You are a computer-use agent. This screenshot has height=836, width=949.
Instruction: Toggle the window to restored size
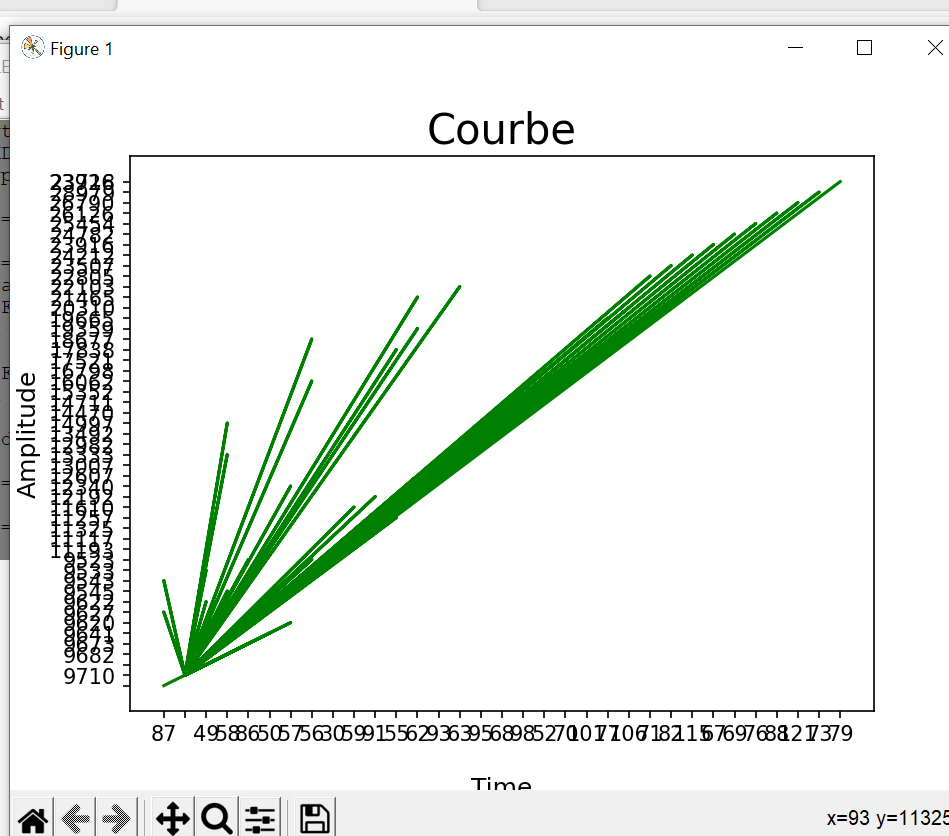pos(864,47)
